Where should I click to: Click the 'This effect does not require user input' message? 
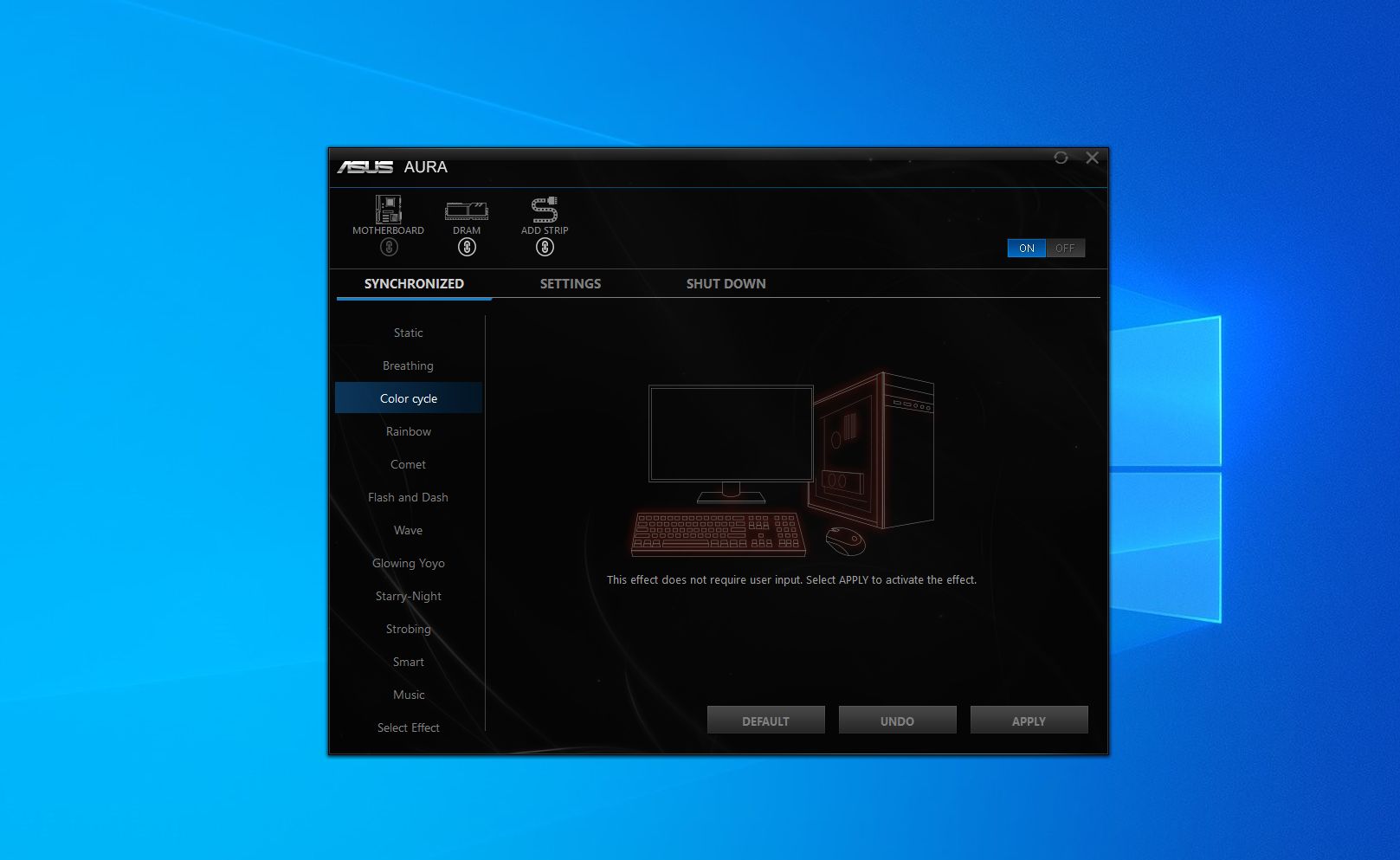tap(791, 580)
